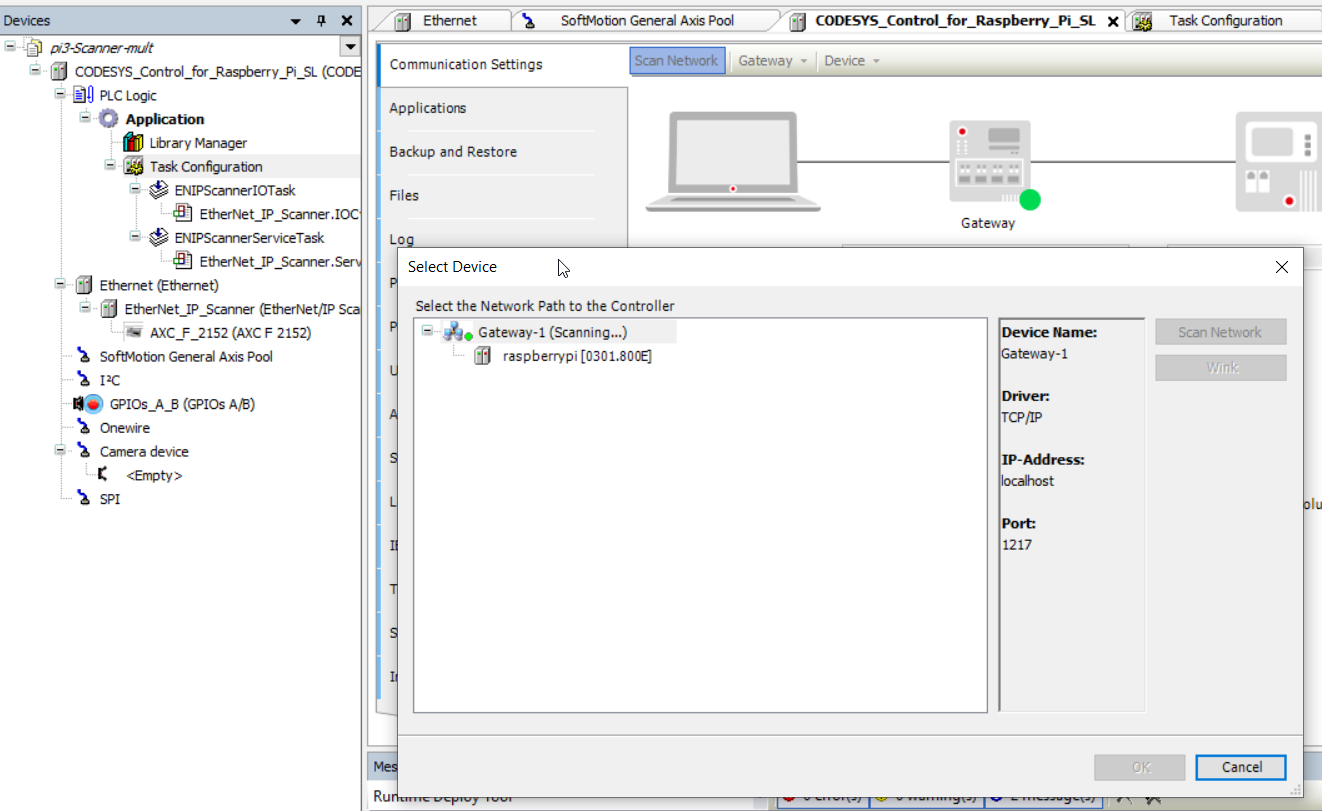The width and height of the screenshot is (1322, 811).
Task: Click the Application gear icon
Action: point(108,119)
